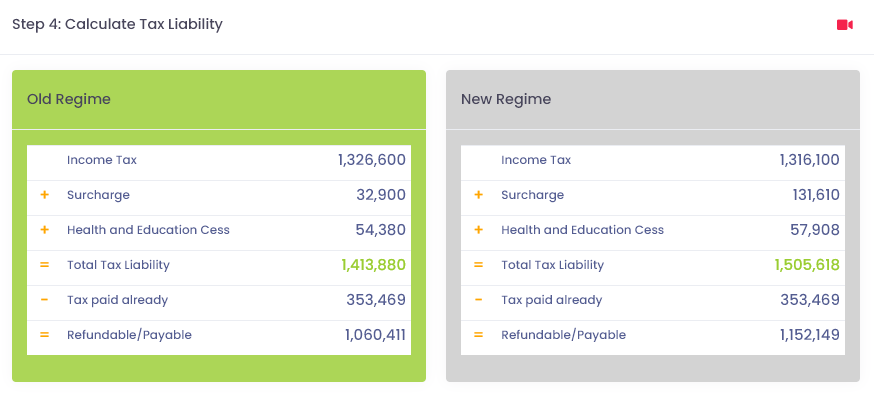Screen dimensions: 874x414
Task: Click New Regime Surcharge amount 131,610
Action: (x=816, y=195)
